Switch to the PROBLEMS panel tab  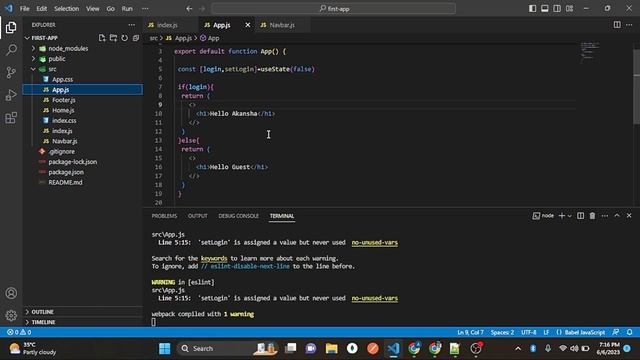(164, 216)
